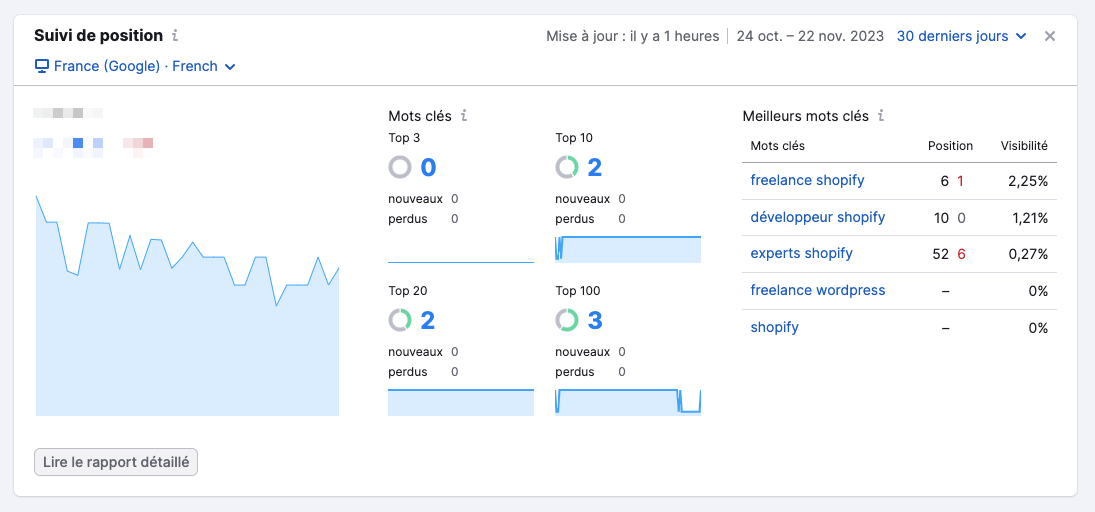
Task: Click the desktop monitor icon near France
Action: pyautogui.click(x=41, y=66)
